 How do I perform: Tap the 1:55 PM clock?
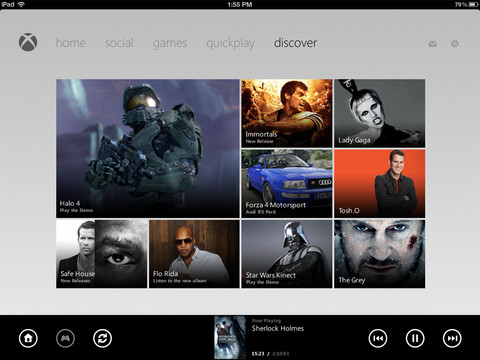coord(240,4)
